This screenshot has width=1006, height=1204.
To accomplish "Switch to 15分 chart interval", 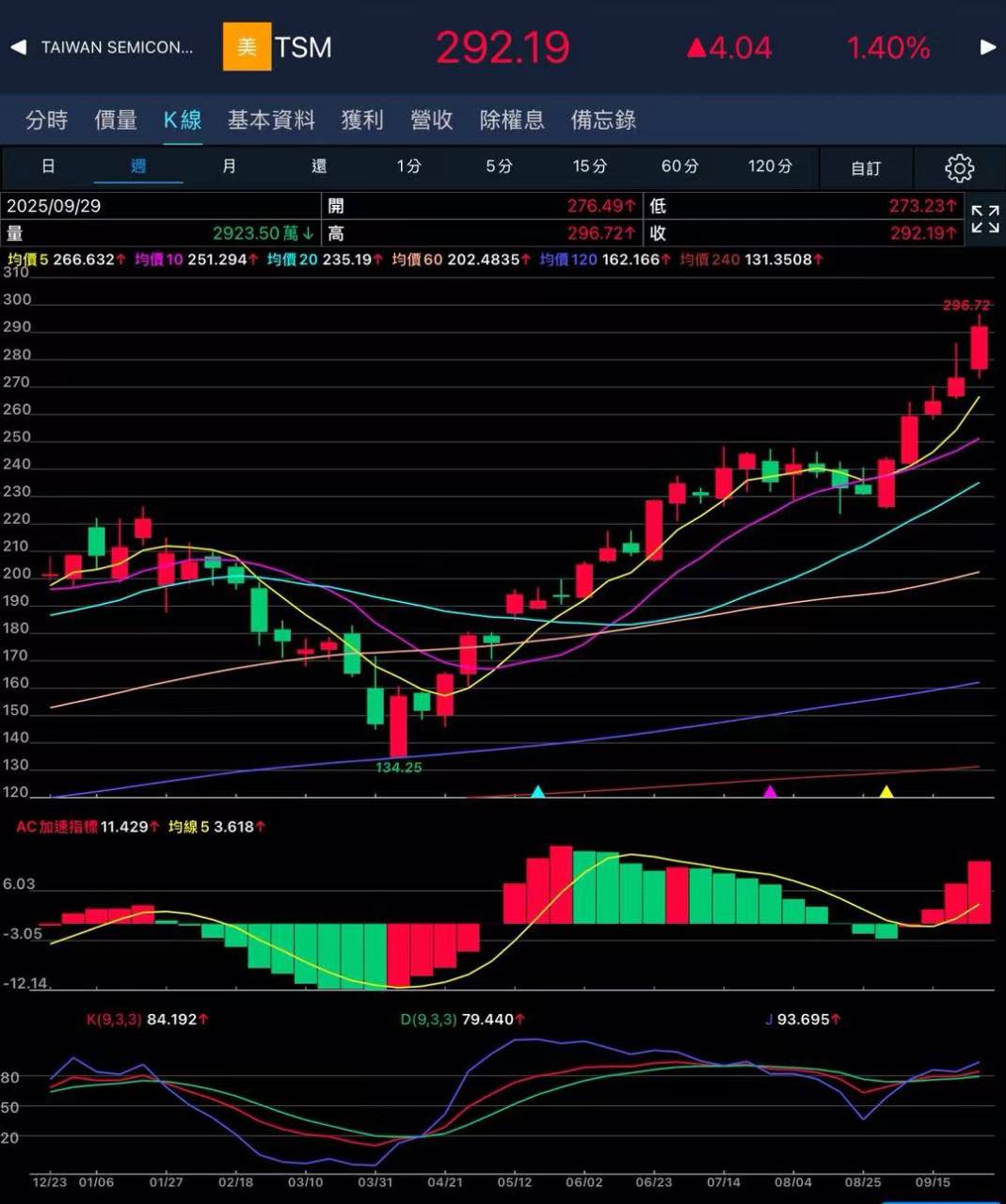I will pyautogui.click(x=590, y=166).
